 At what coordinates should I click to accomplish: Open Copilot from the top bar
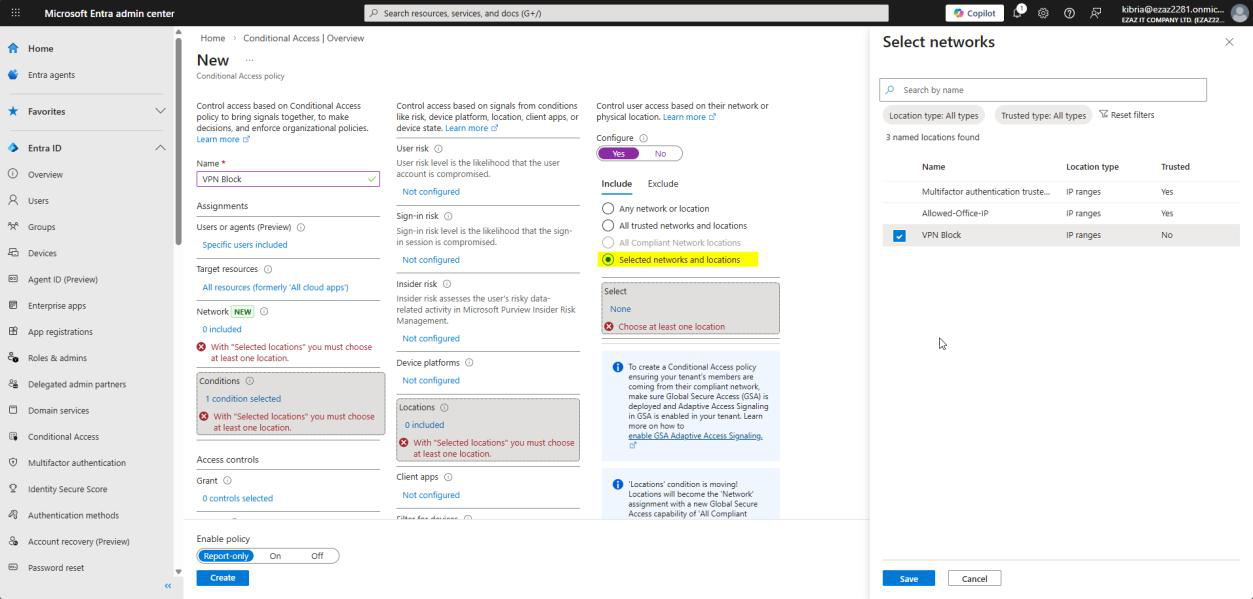[x=975, y=13]
